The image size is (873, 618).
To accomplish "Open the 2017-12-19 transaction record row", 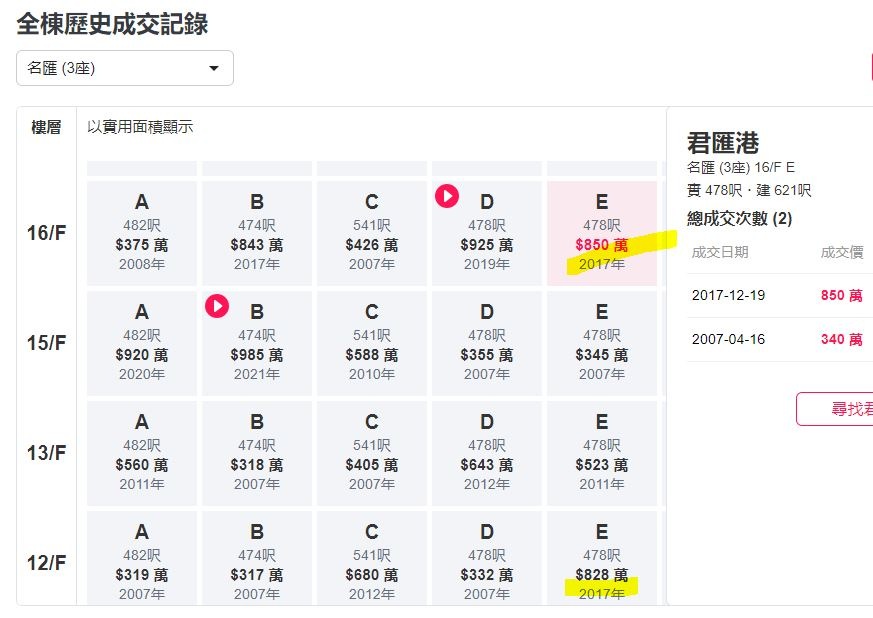I will point(780,296).
